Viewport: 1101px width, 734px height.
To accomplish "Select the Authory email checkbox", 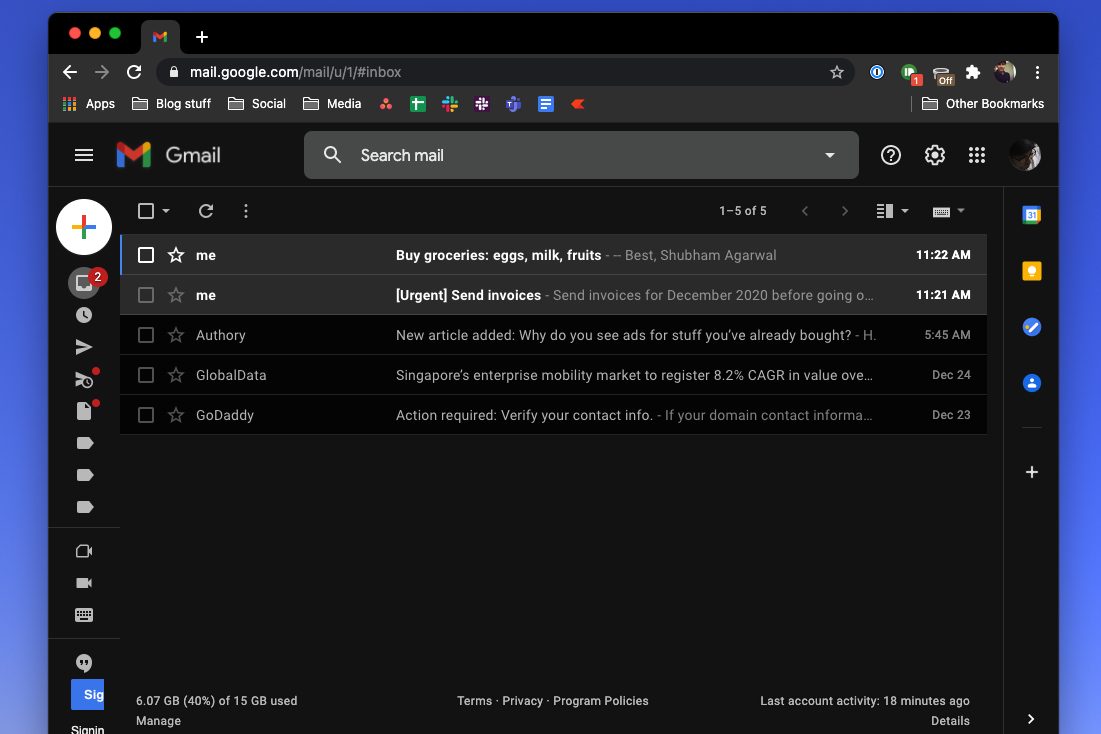I will coord(145,335).
